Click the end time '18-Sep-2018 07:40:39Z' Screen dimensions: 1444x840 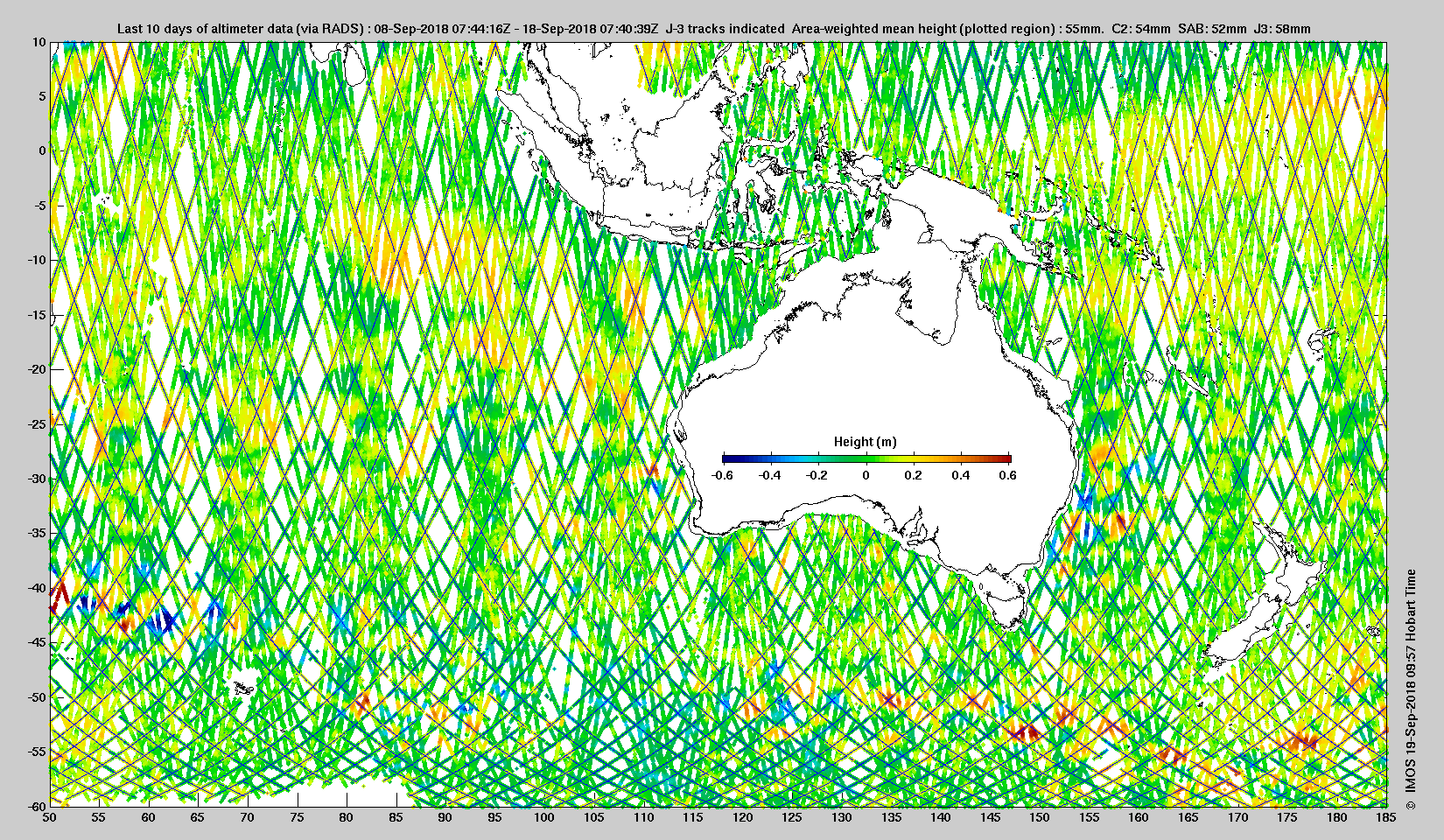591,29
